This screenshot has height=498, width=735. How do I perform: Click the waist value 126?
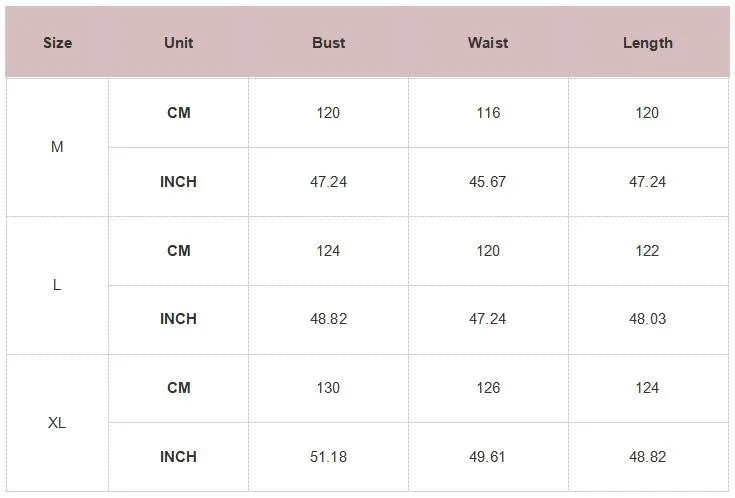(x=488, y=388)
